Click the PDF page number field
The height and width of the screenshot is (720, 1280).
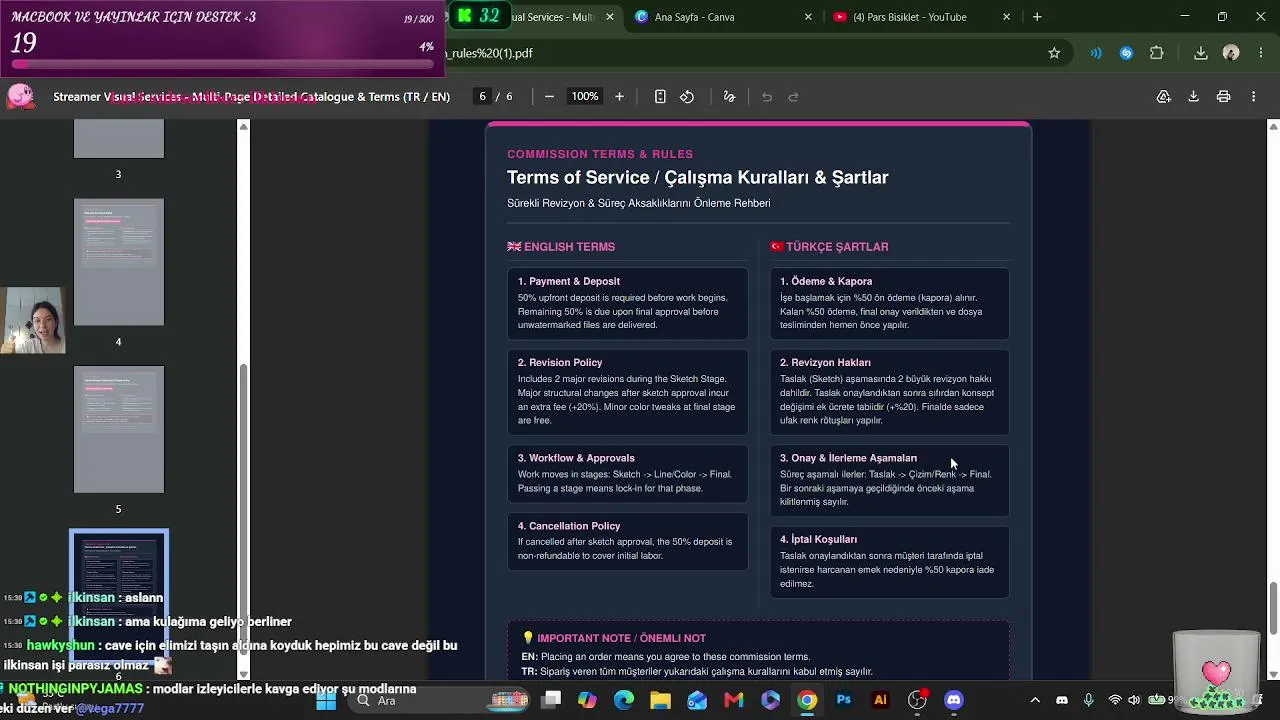click(483, 97)
